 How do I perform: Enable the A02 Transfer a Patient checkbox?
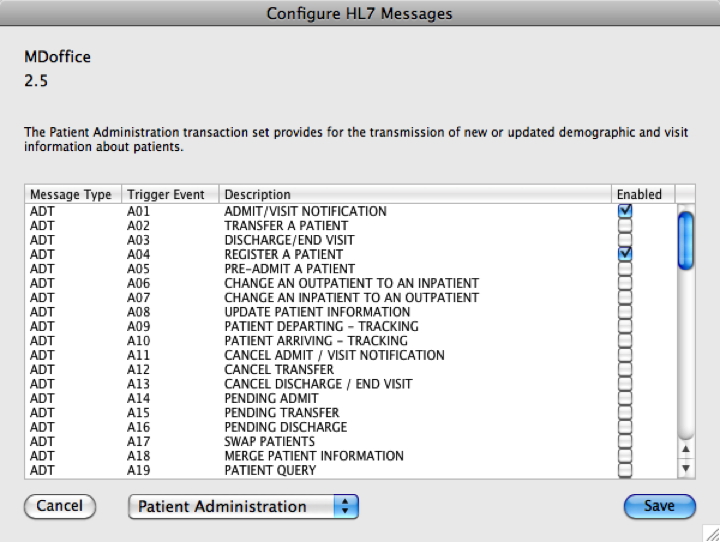click(x=625, y=226)
